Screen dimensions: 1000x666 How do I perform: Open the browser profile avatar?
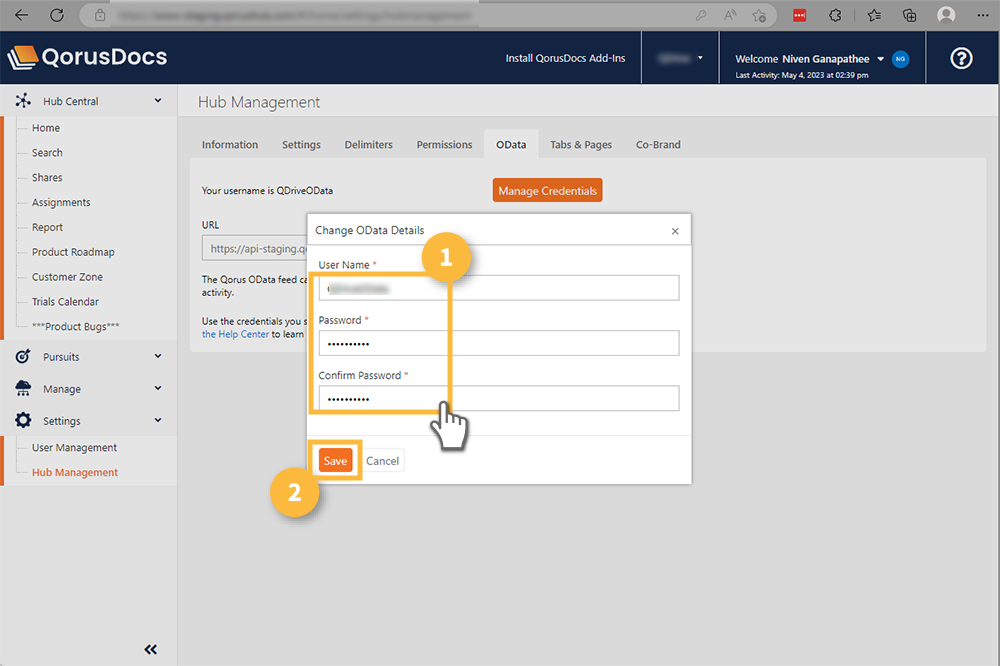point(946,15)
